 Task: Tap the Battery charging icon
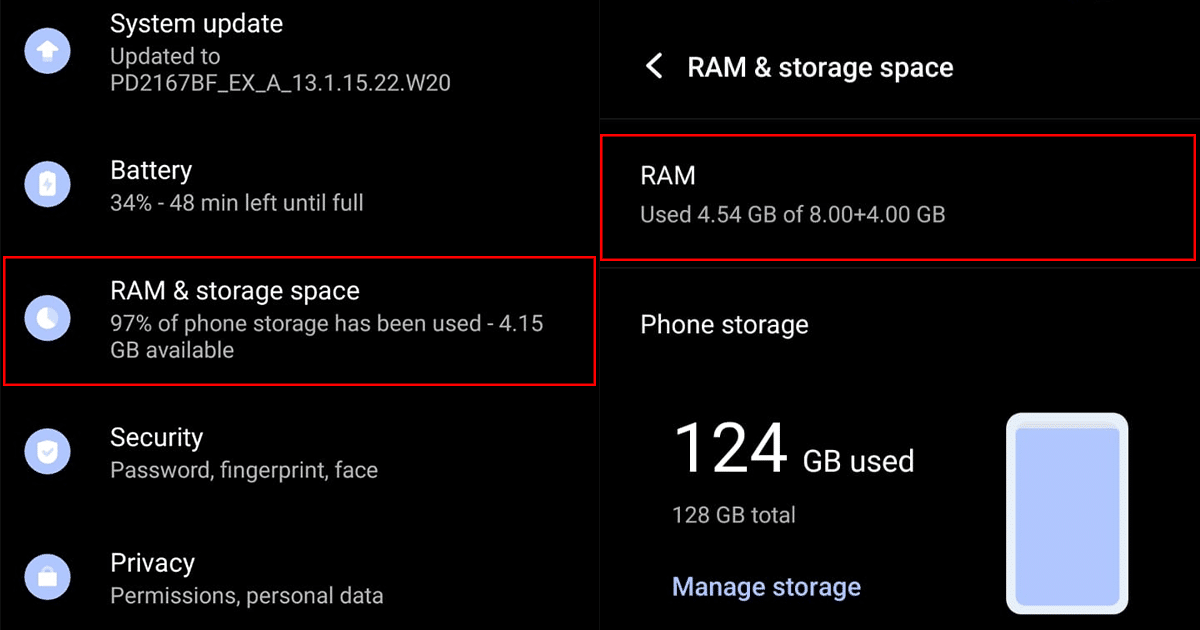point(48,185)
